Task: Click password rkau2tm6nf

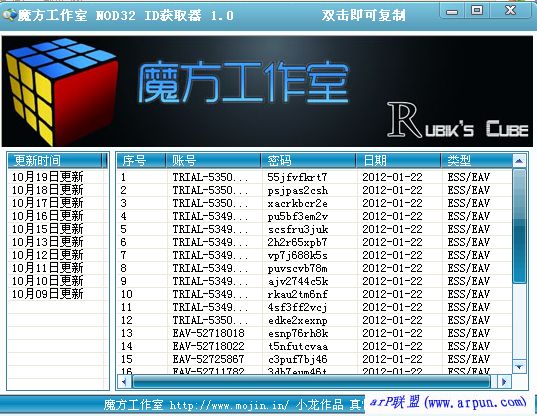Action: pos(297,294)
